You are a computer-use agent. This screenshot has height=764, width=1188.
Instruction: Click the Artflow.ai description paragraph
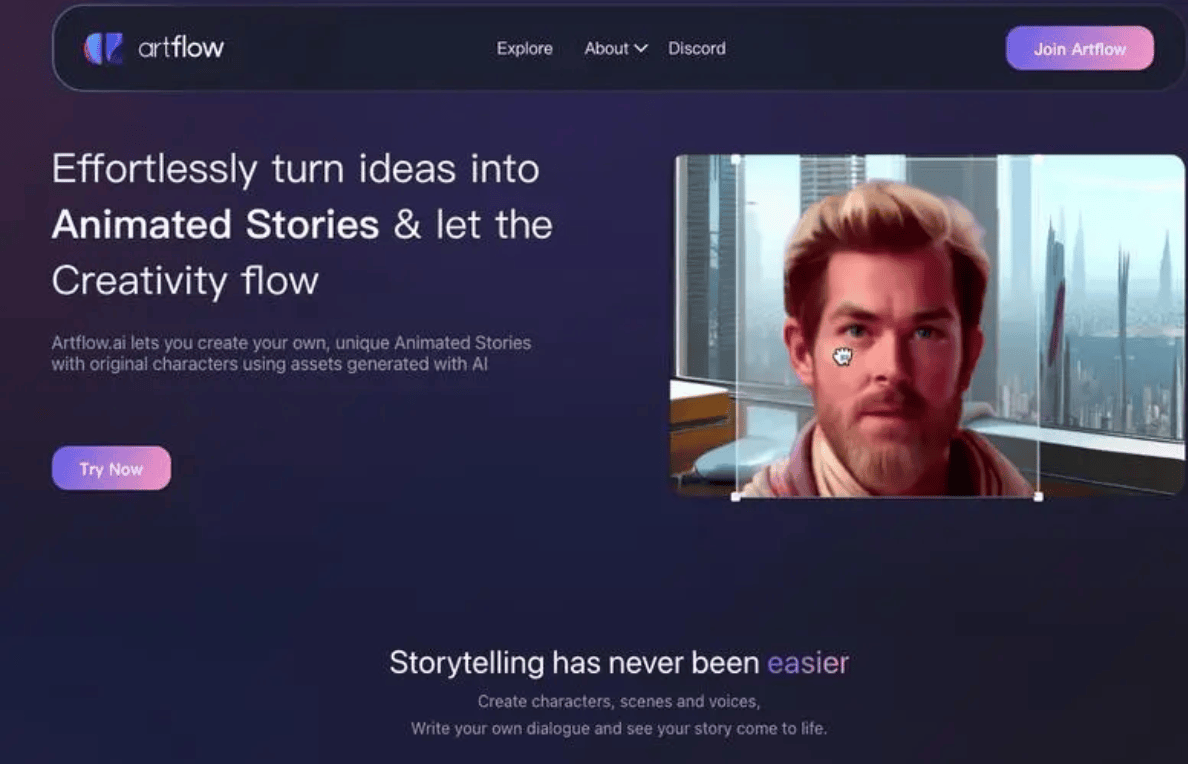(291, 353)
